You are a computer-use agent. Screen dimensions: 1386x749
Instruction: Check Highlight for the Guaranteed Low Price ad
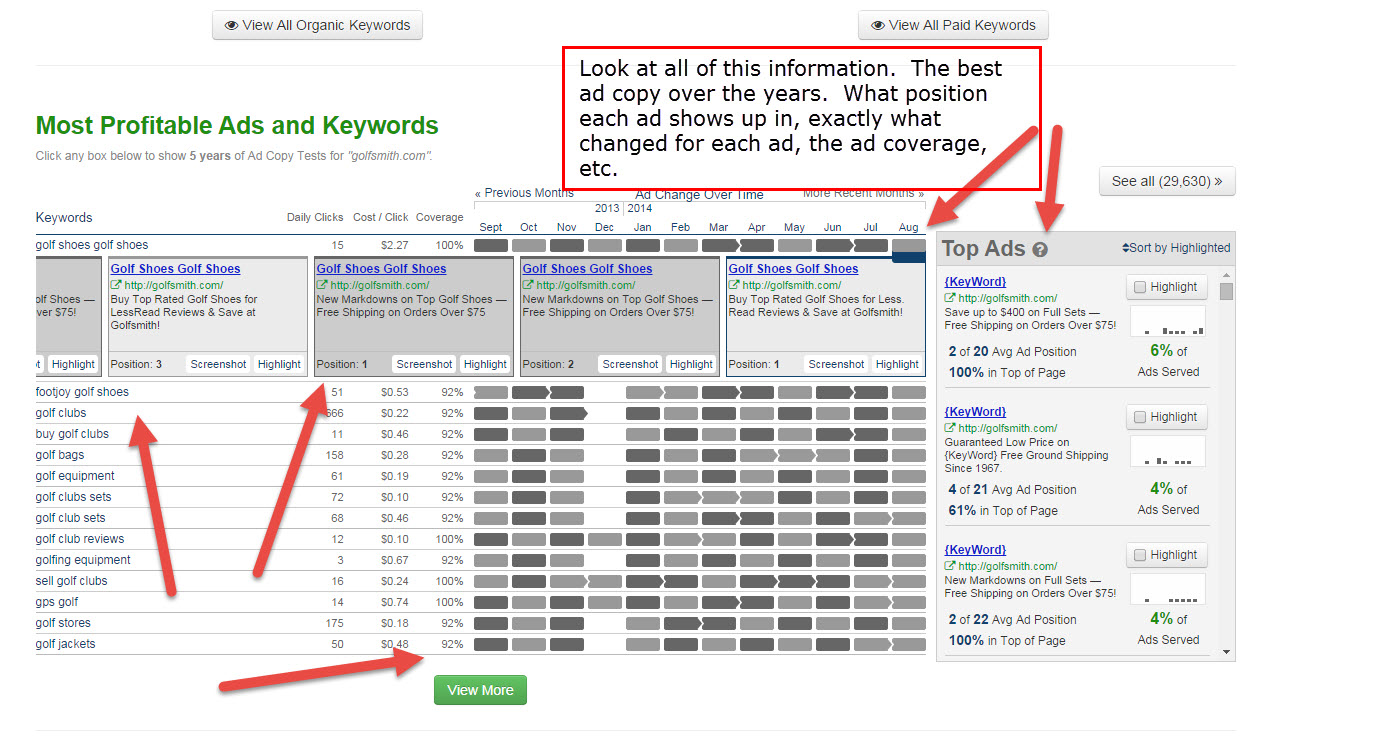(x=1140, y=417)
